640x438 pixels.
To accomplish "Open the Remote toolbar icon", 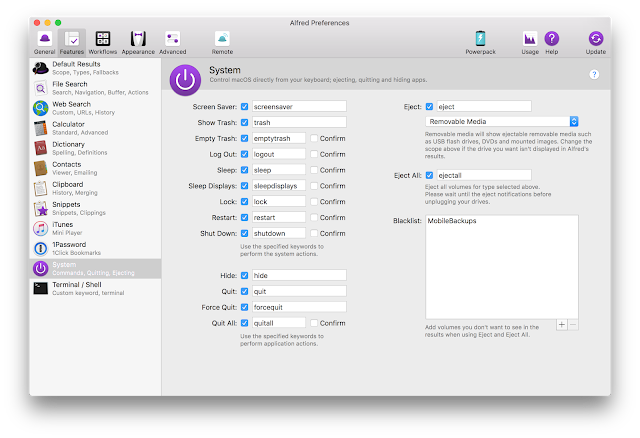I will click(222, 42).
